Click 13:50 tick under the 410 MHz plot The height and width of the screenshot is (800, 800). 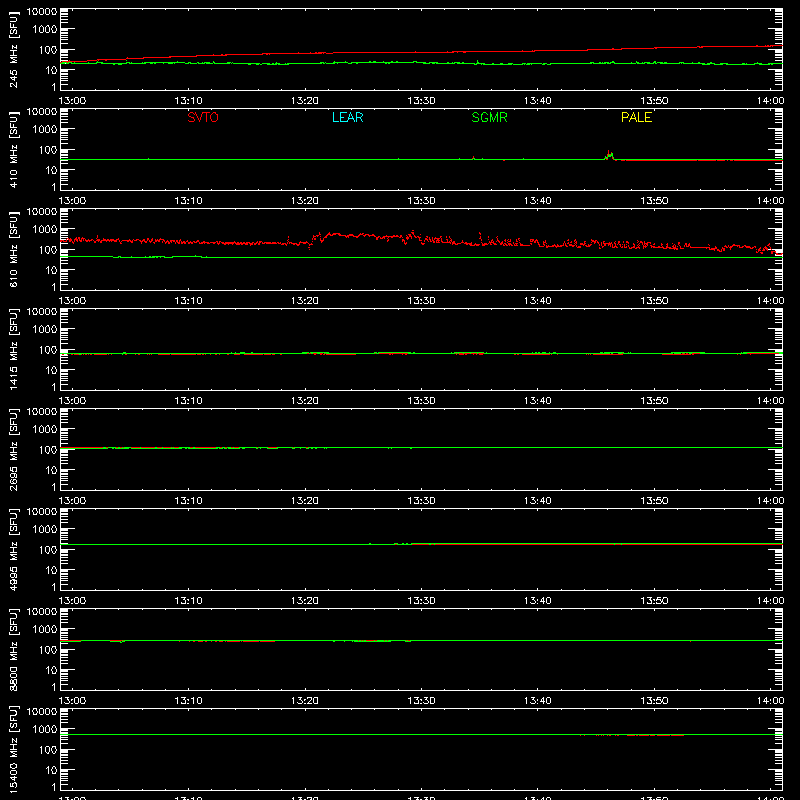click(x=654, y=201)
